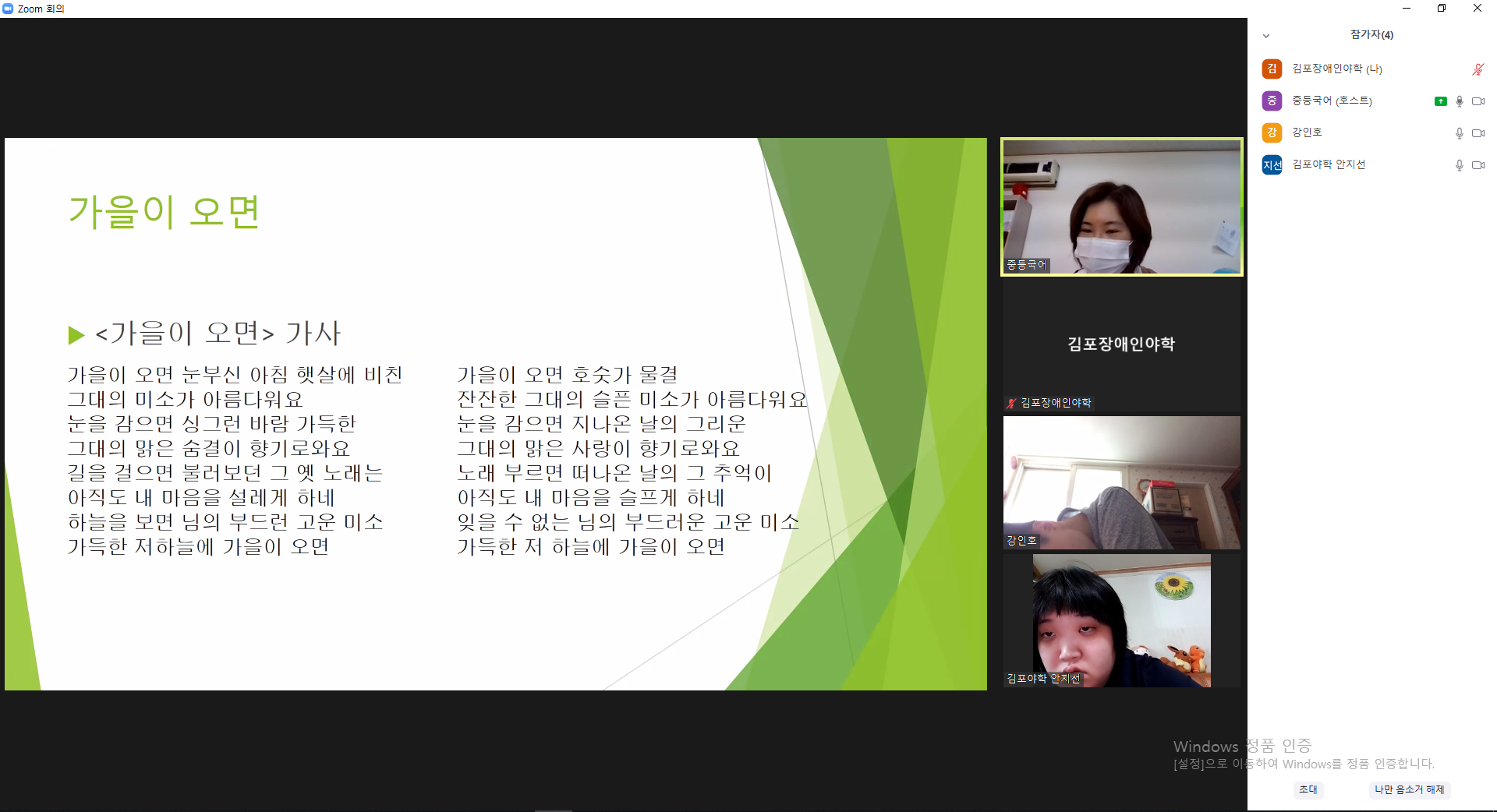The height and width of the screenshot is (812, 1497).
Task: Click the Zoom logo in the title bar
Action: pos(8,9)
